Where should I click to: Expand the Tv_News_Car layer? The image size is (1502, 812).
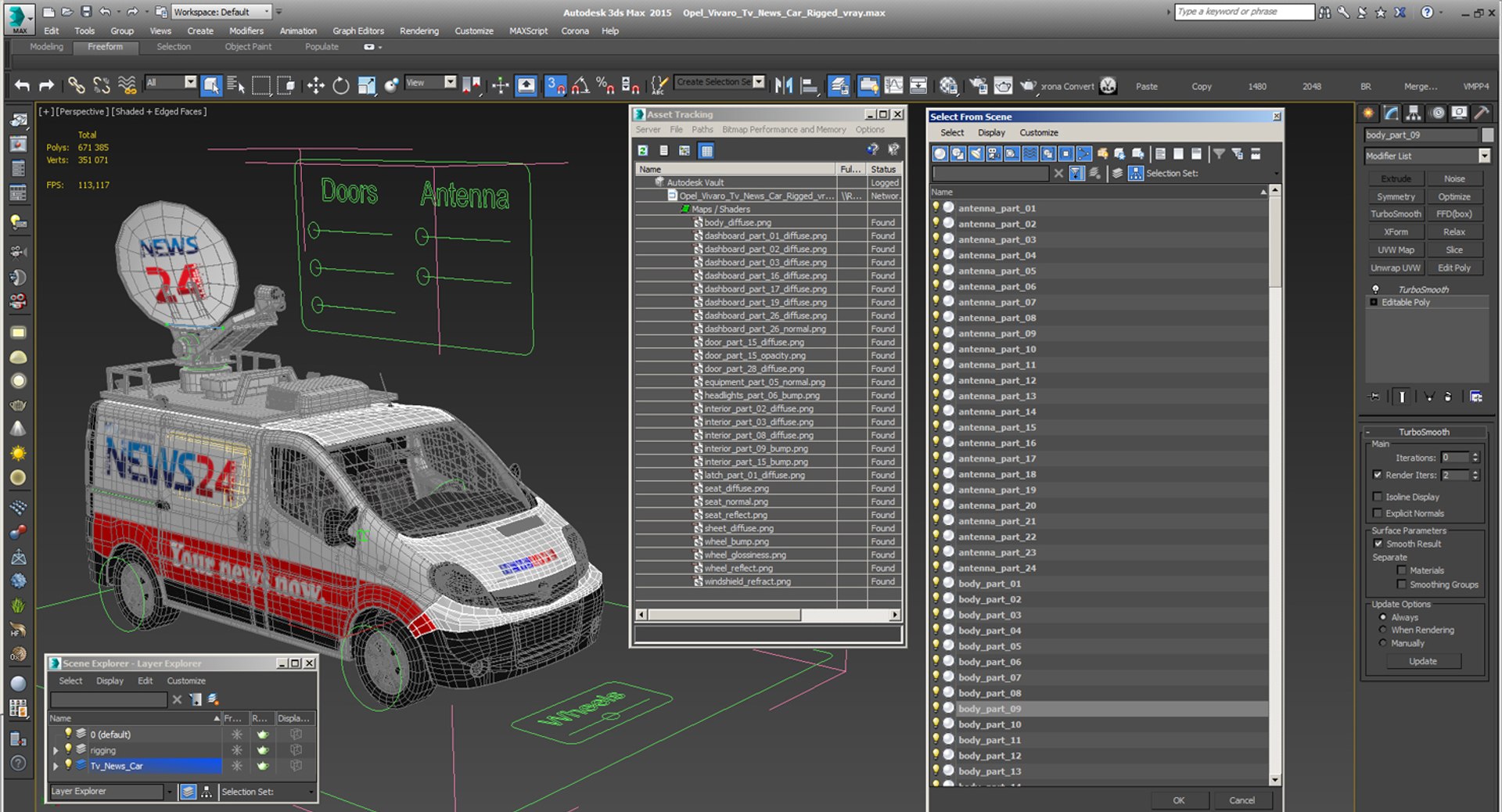point(56,766)
